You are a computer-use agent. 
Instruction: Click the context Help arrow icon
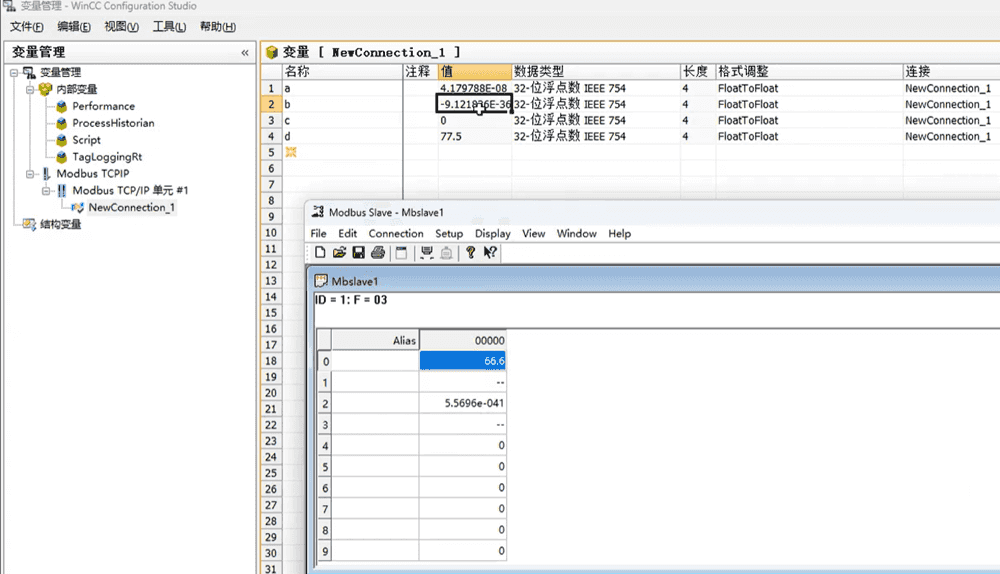[x=490, y=253]
